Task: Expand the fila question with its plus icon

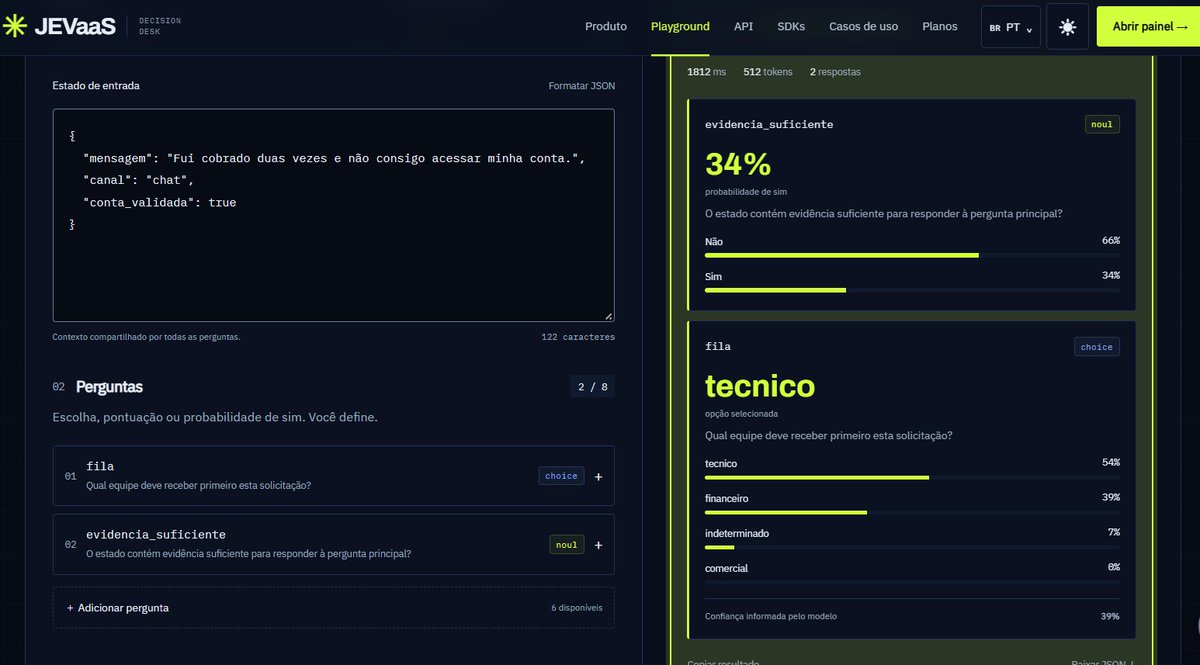Action: click(598, 477)
